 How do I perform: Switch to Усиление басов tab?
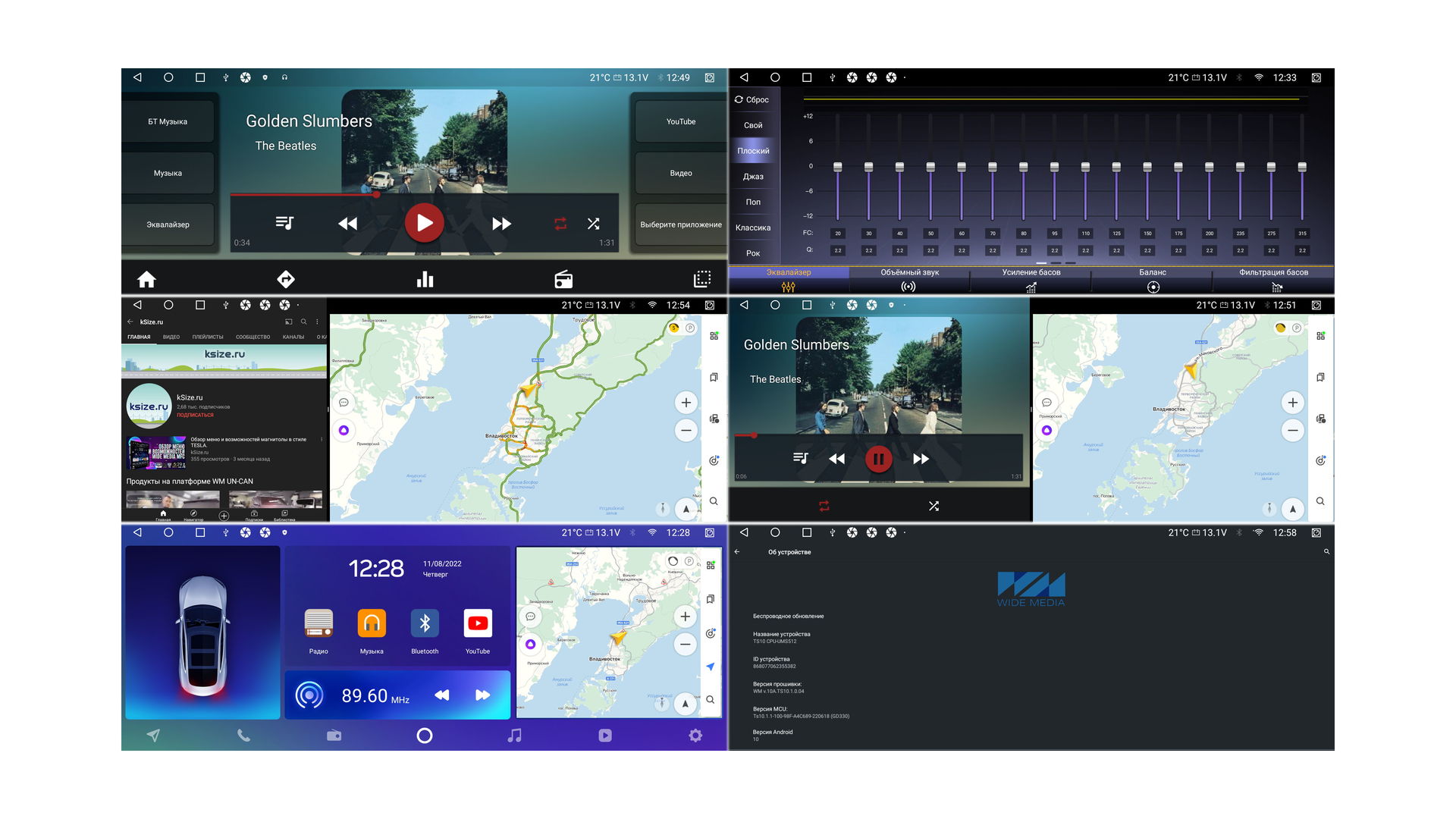click(1031, 278)
